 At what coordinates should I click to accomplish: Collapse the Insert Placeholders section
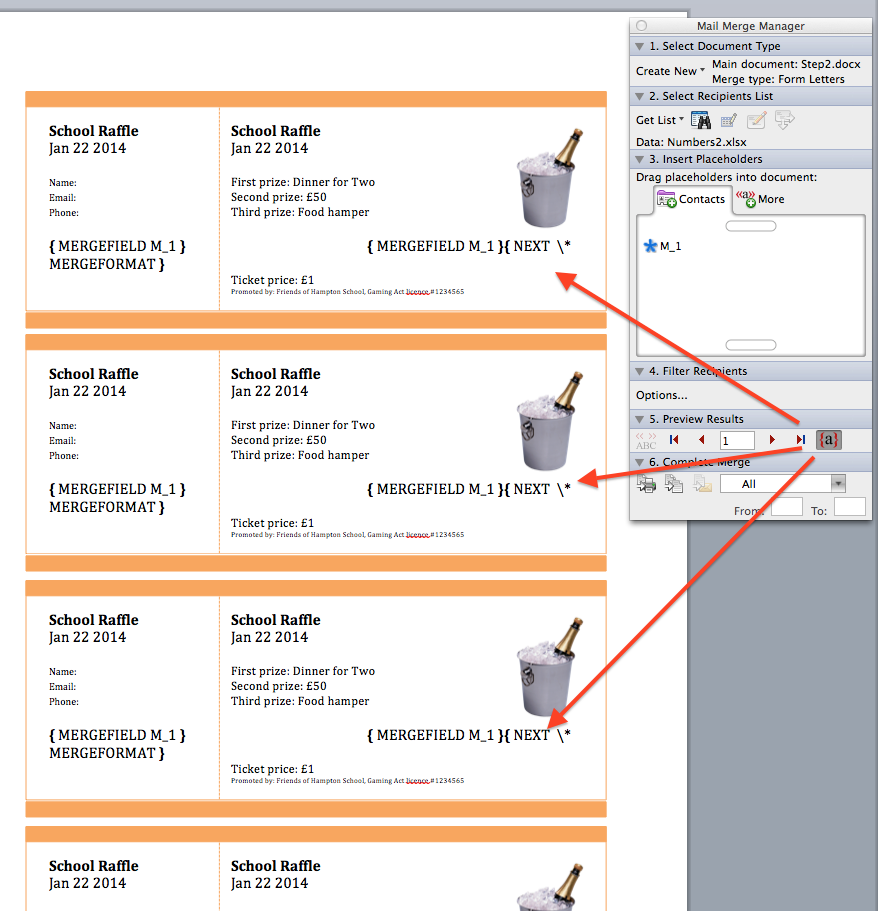640,159
